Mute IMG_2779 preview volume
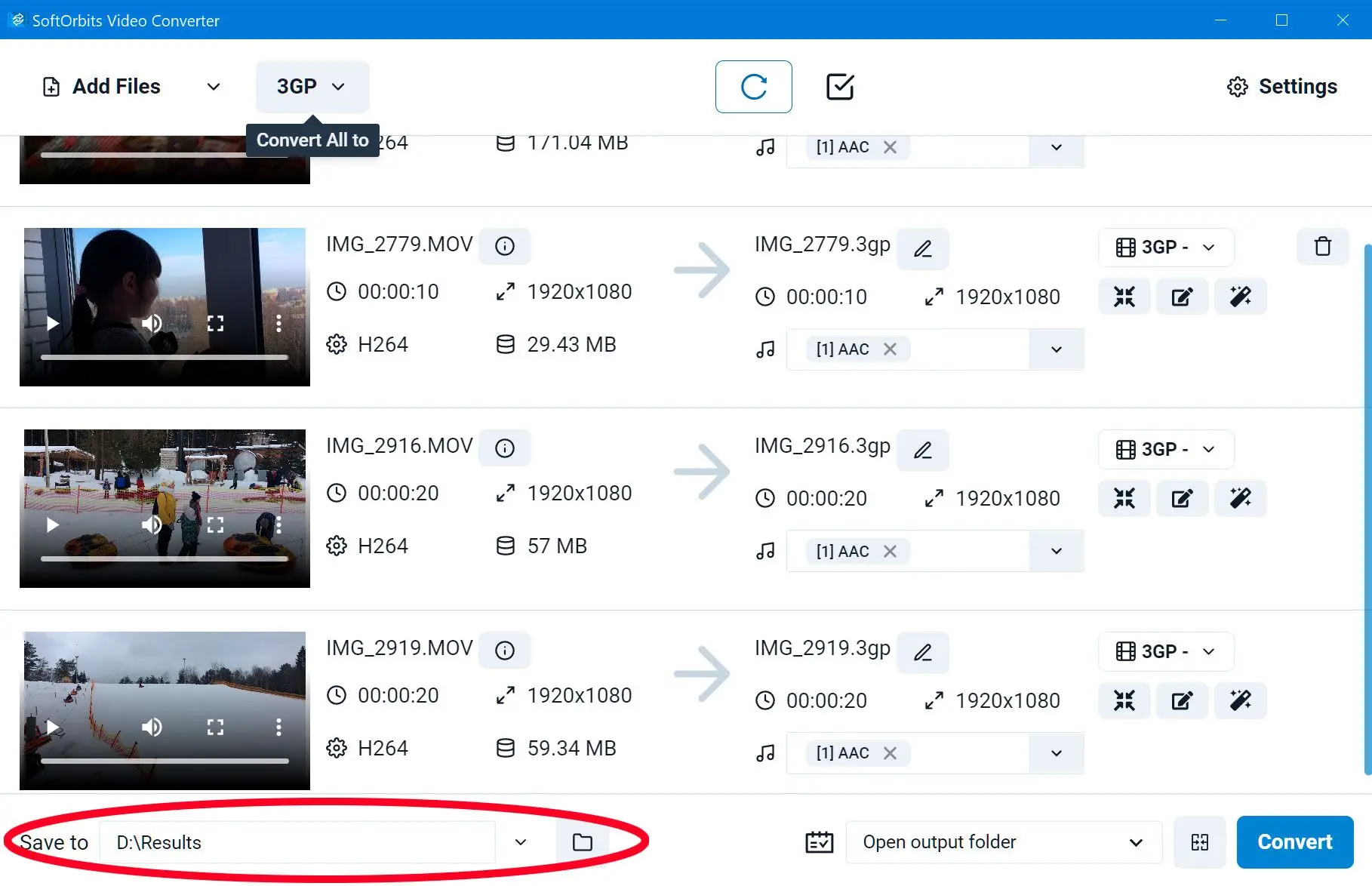This screenshot has height=886, width=1372. (152, 324)
